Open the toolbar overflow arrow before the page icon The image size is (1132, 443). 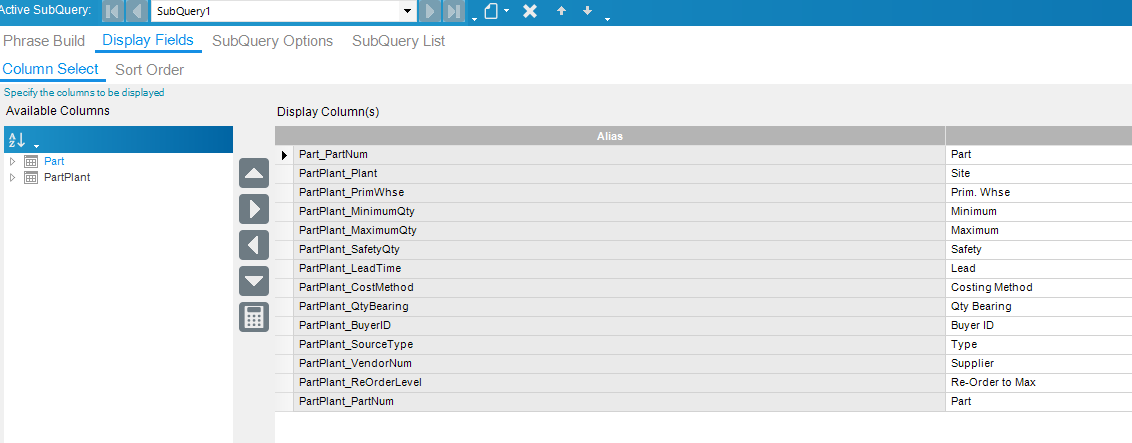pyautogui.click(x=474, y=18)
